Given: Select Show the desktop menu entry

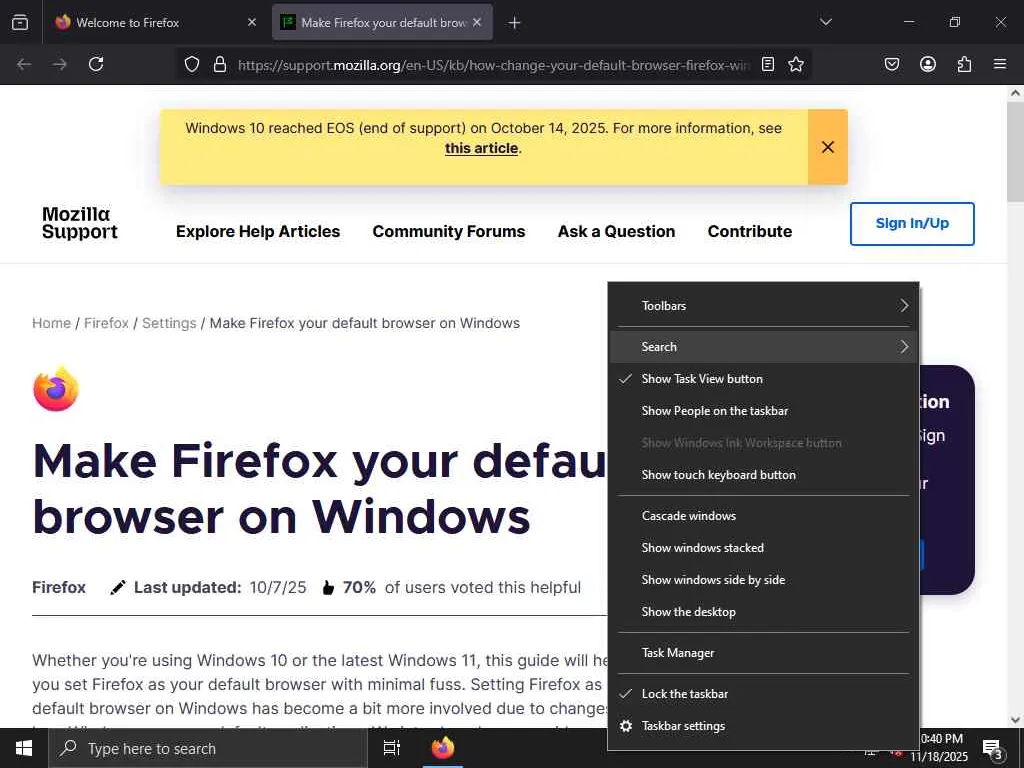Looking at the screenshot, I should [x=763, y=612].
